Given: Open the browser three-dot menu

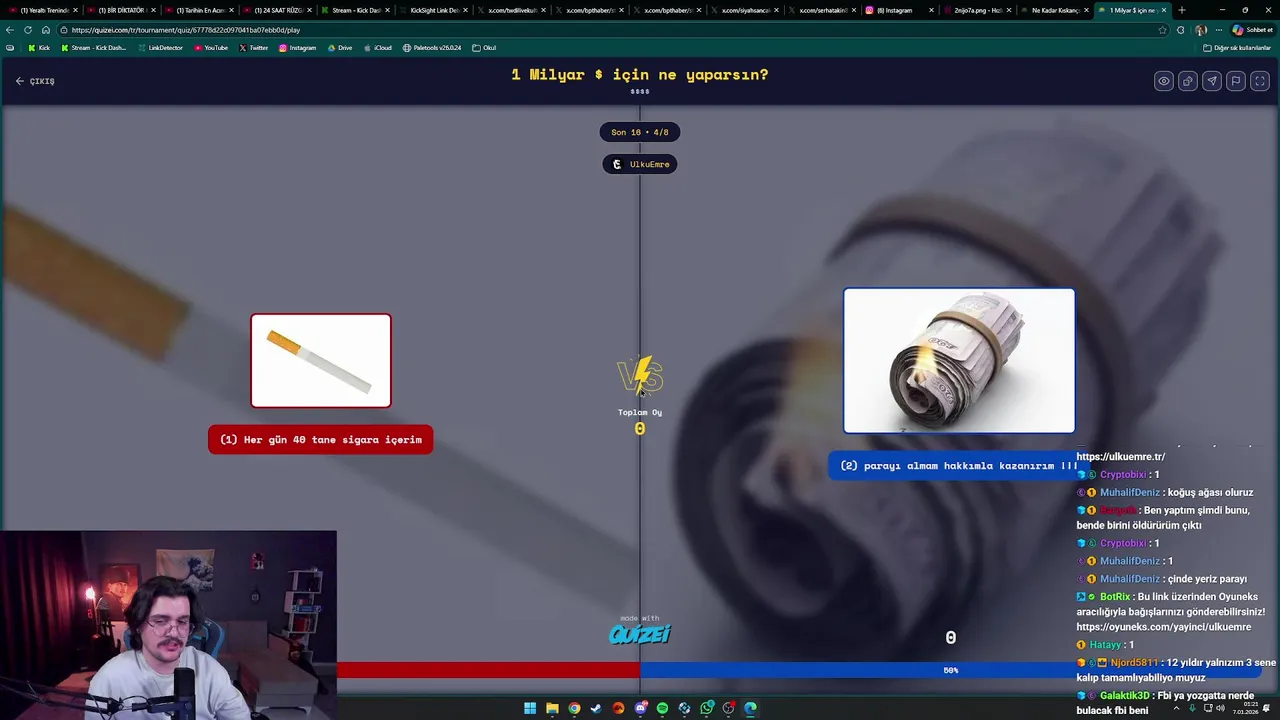Looking at the screenshot, I should click(x=1218, y=30).
